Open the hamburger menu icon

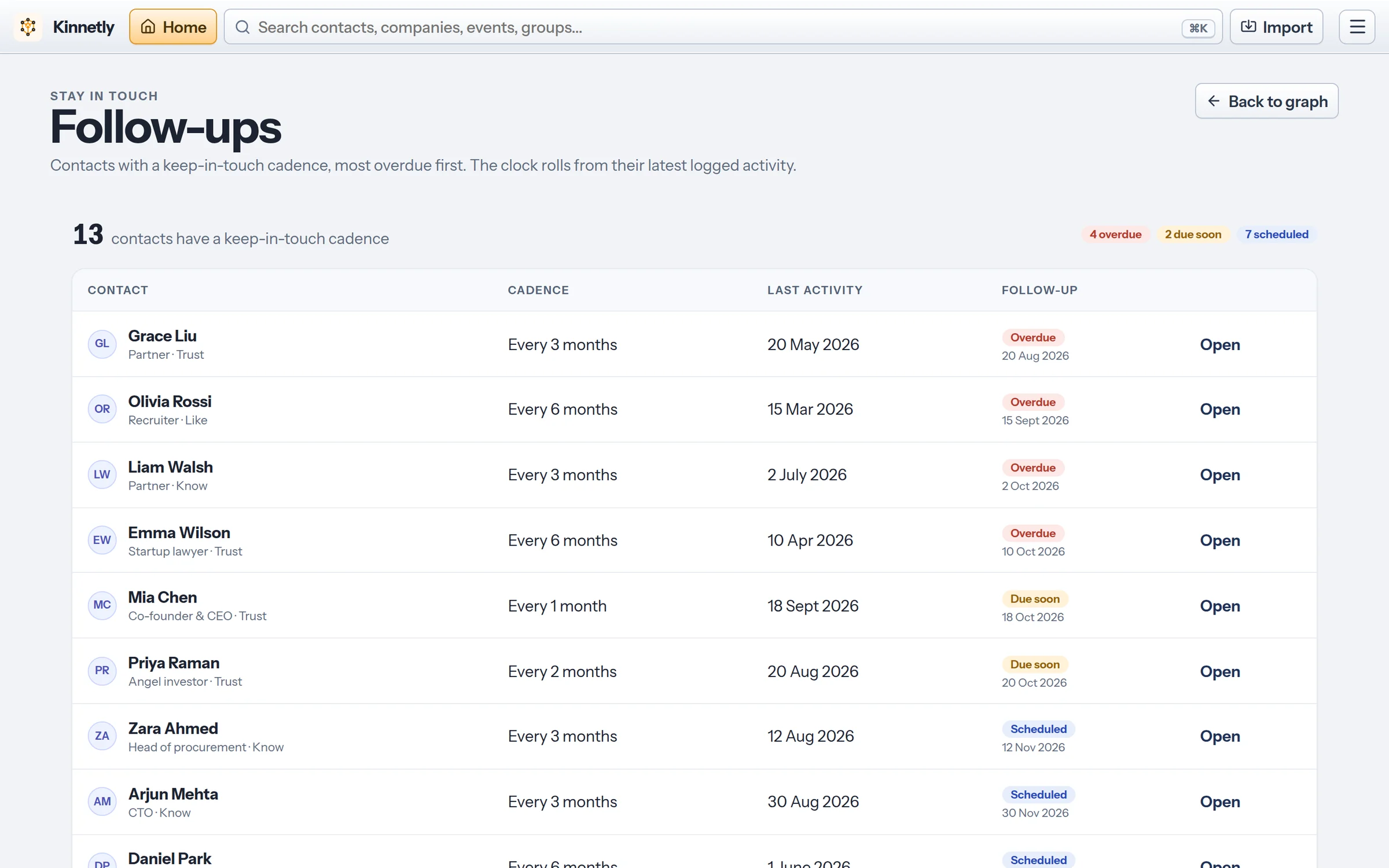(x=1357, y=27)
